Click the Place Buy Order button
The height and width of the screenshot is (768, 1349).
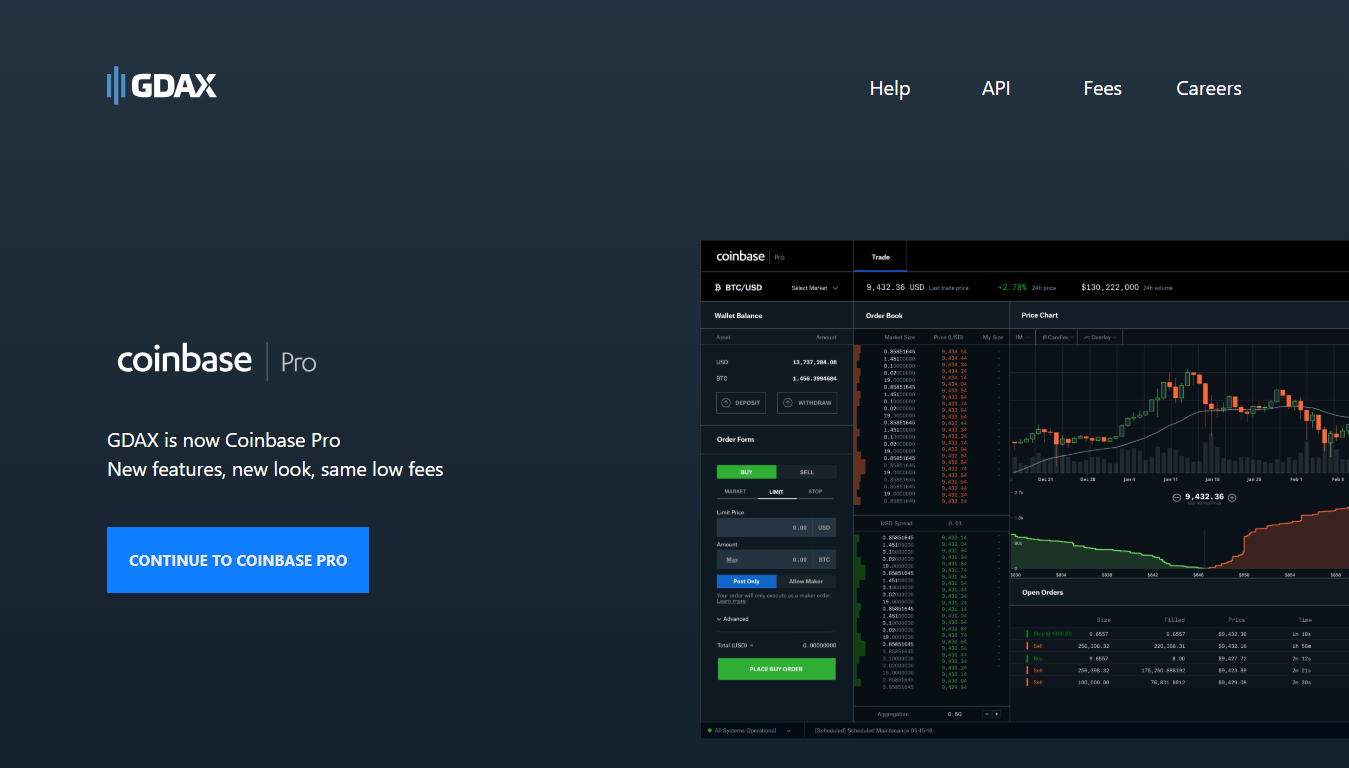tap(776, 669)
